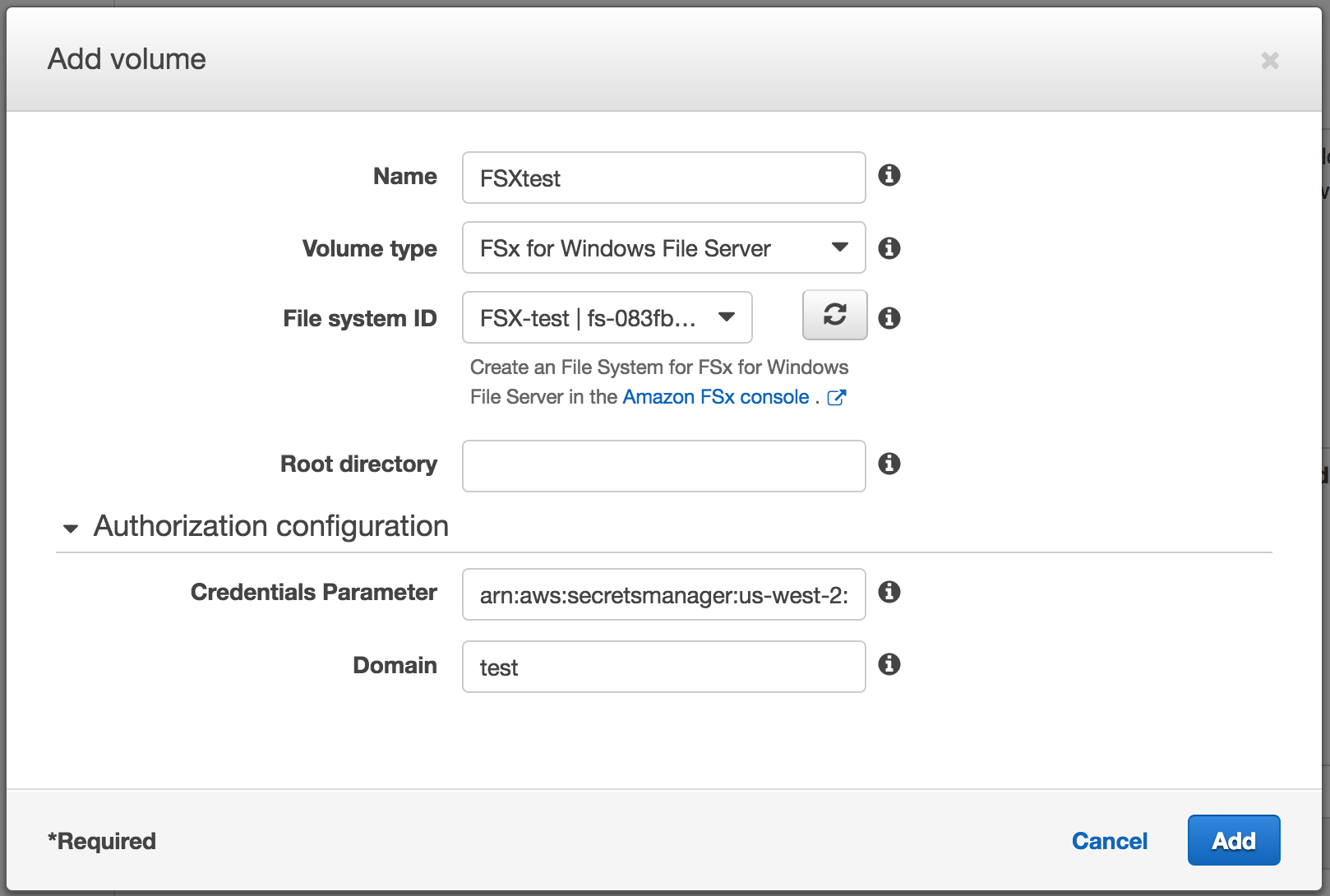Click the Cancel link

tap(1110, 841)
